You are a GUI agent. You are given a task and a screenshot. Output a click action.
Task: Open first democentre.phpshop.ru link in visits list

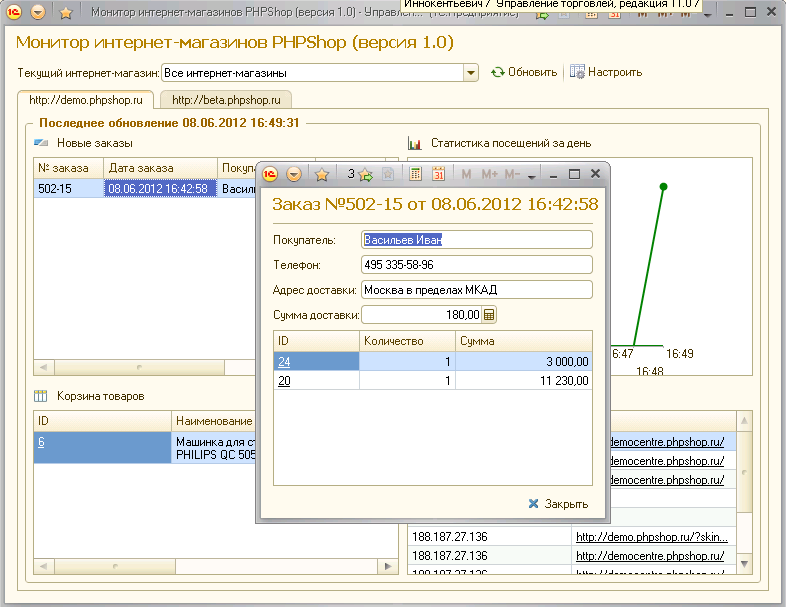(x=667, y=442)
